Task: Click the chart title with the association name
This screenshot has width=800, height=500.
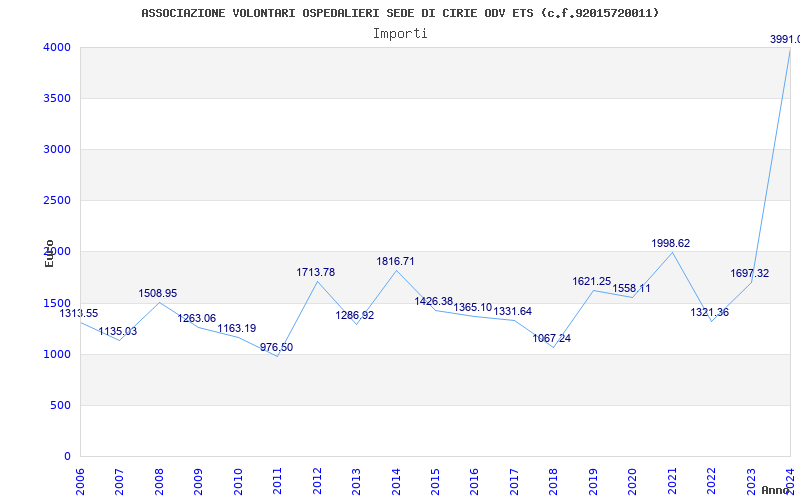Action: (x=400, y=13)
